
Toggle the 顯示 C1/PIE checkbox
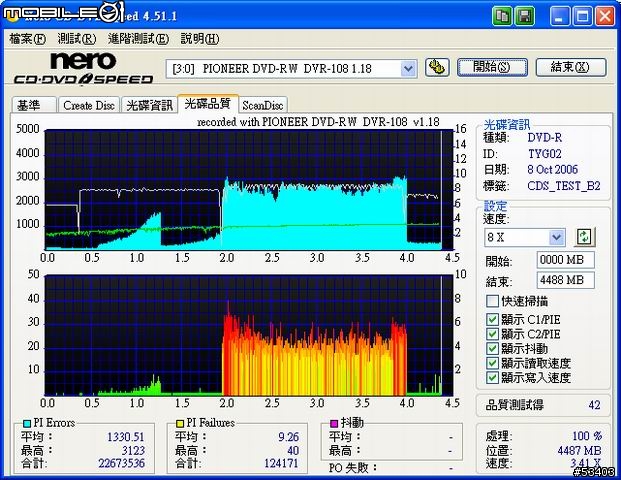pos(492,319)
